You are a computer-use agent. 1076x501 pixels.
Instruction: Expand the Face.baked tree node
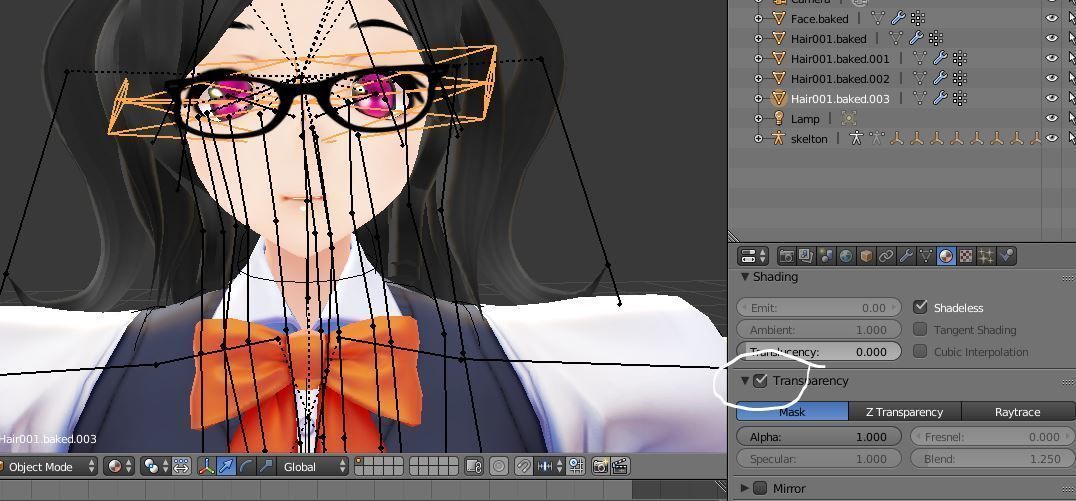tap(758, 19)
